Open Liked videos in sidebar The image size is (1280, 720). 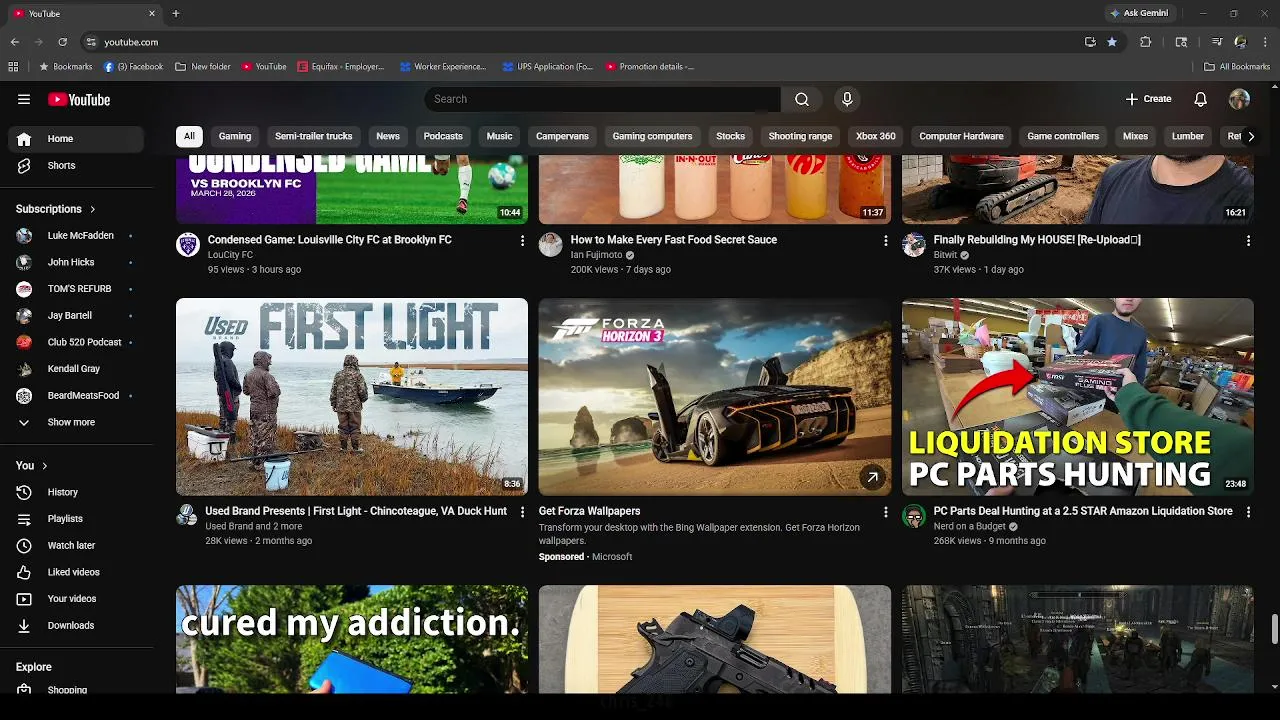(76, 572)
